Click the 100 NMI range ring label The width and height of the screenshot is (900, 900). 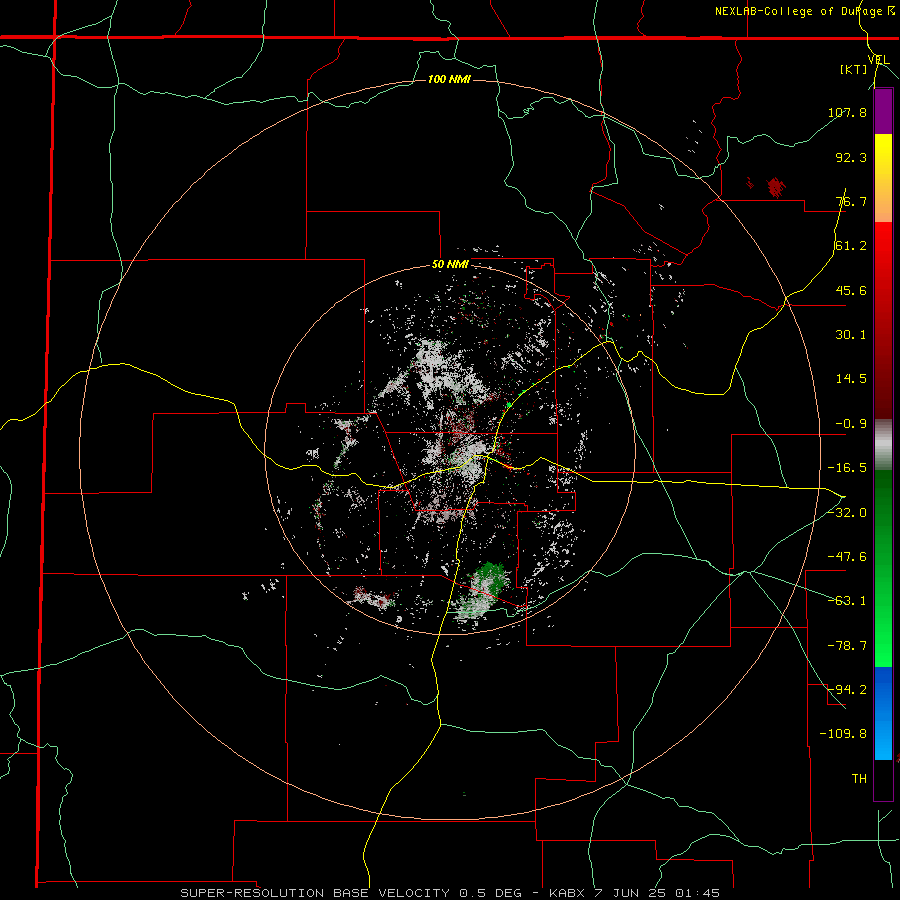click(x=449, y=79)
